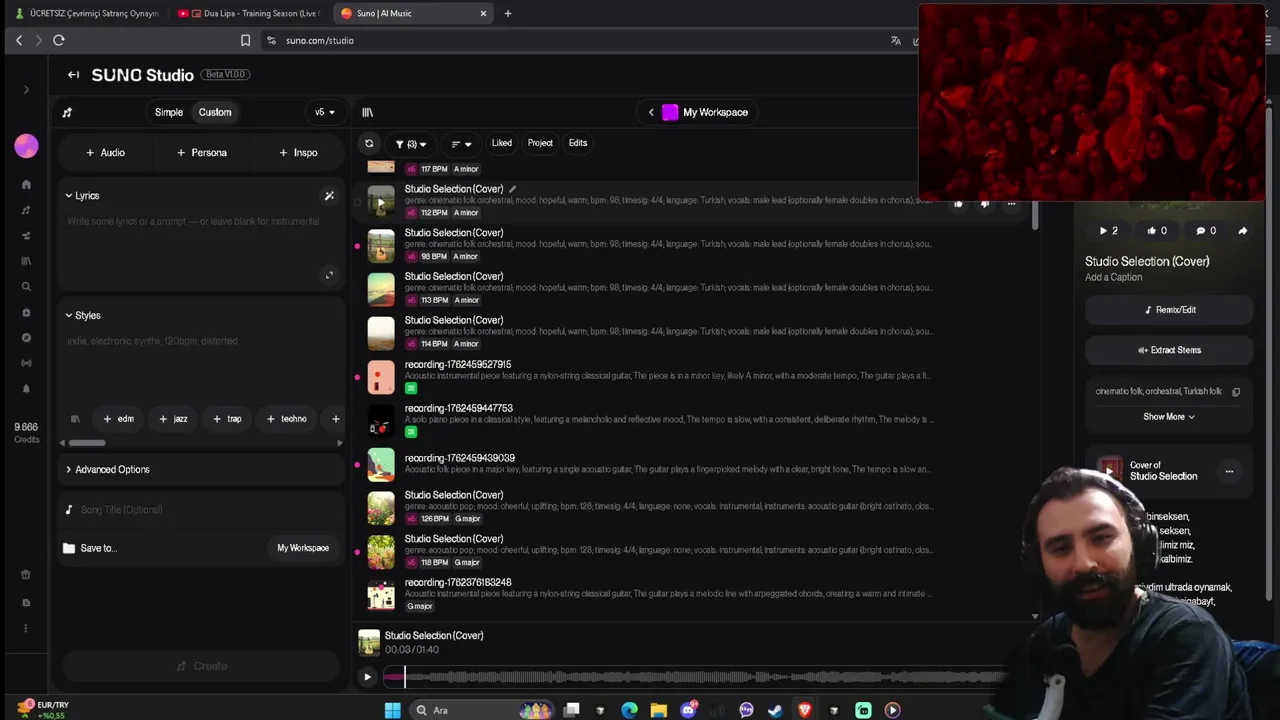
Task: Open Steam from the taskbar
Action: tap(775, 710)
